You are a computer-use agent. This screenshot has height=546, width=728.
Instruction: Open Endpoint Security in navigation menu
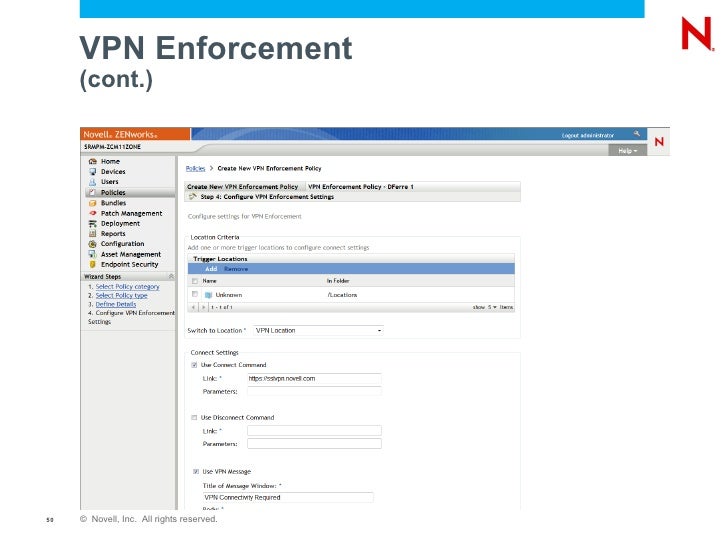click(130, 265)
